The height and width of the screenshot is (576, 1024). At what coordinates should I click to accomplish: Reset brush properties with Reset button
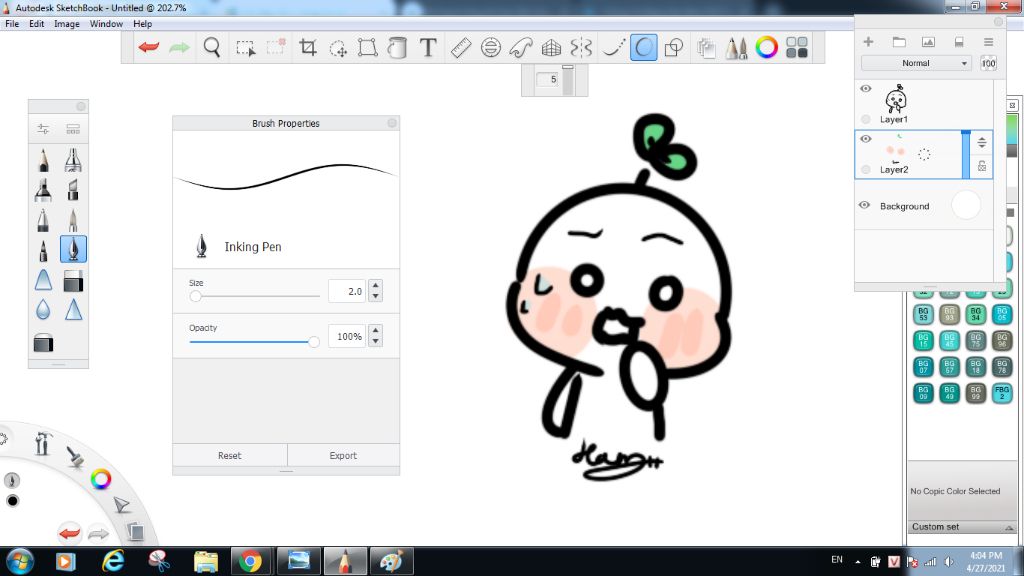[230, 455]
